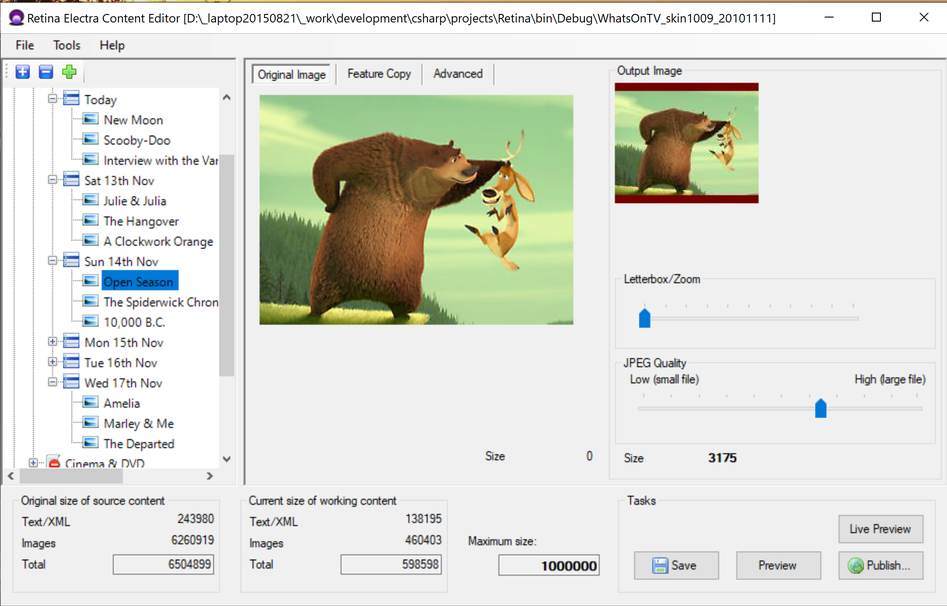Expand the Tue 16th Nov node
Image resolution: width=947 pixels, height=606 pixels.
tap(53, 363)
